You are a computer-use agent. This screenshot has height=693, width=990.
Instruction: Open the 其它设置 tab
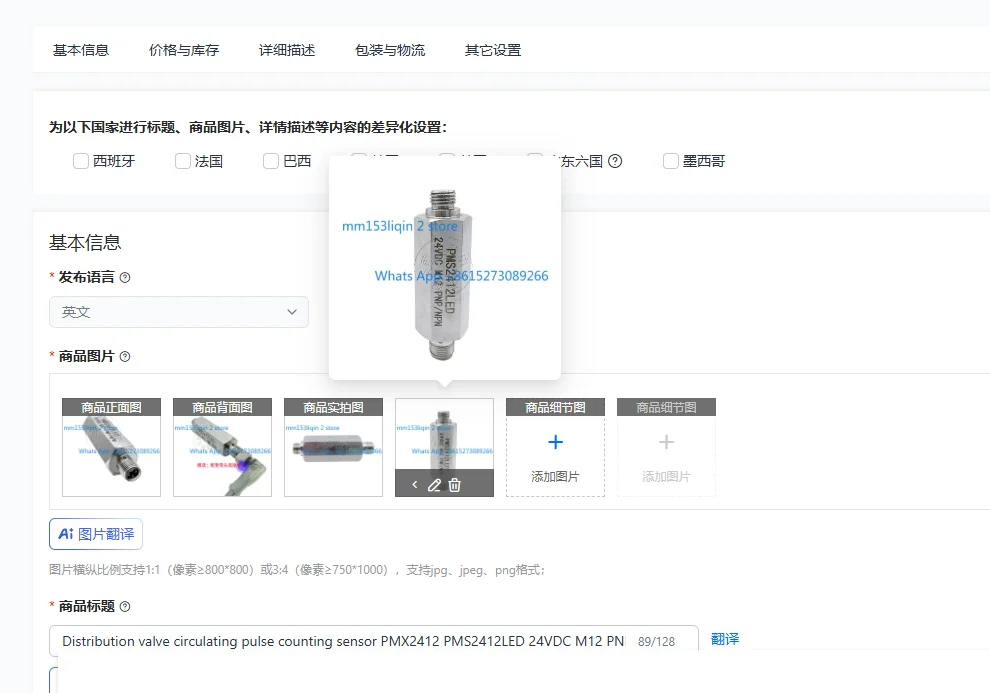coord(492,50)
